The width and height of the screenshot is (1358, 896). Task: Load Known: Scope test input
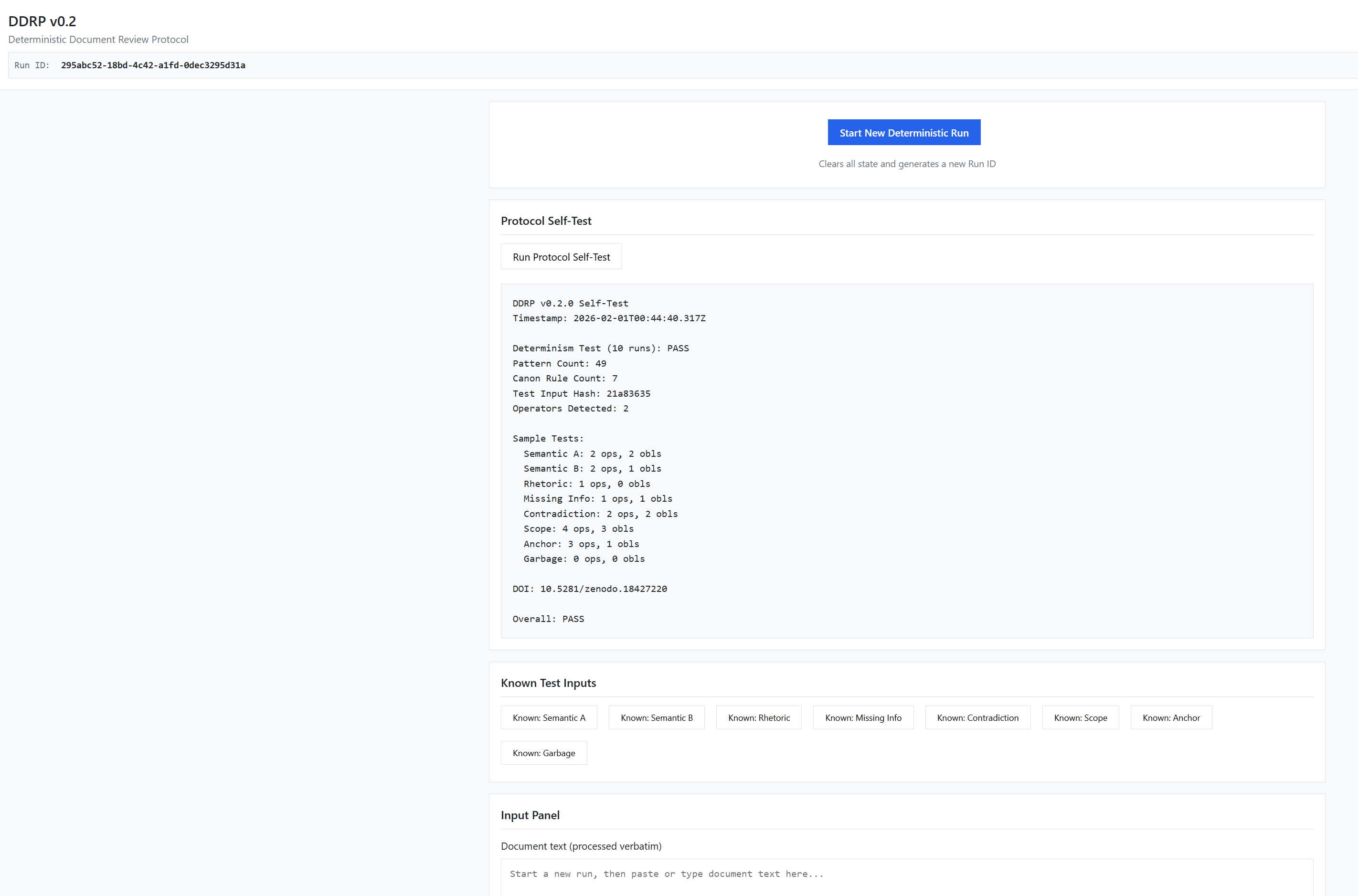[1080, 718]
